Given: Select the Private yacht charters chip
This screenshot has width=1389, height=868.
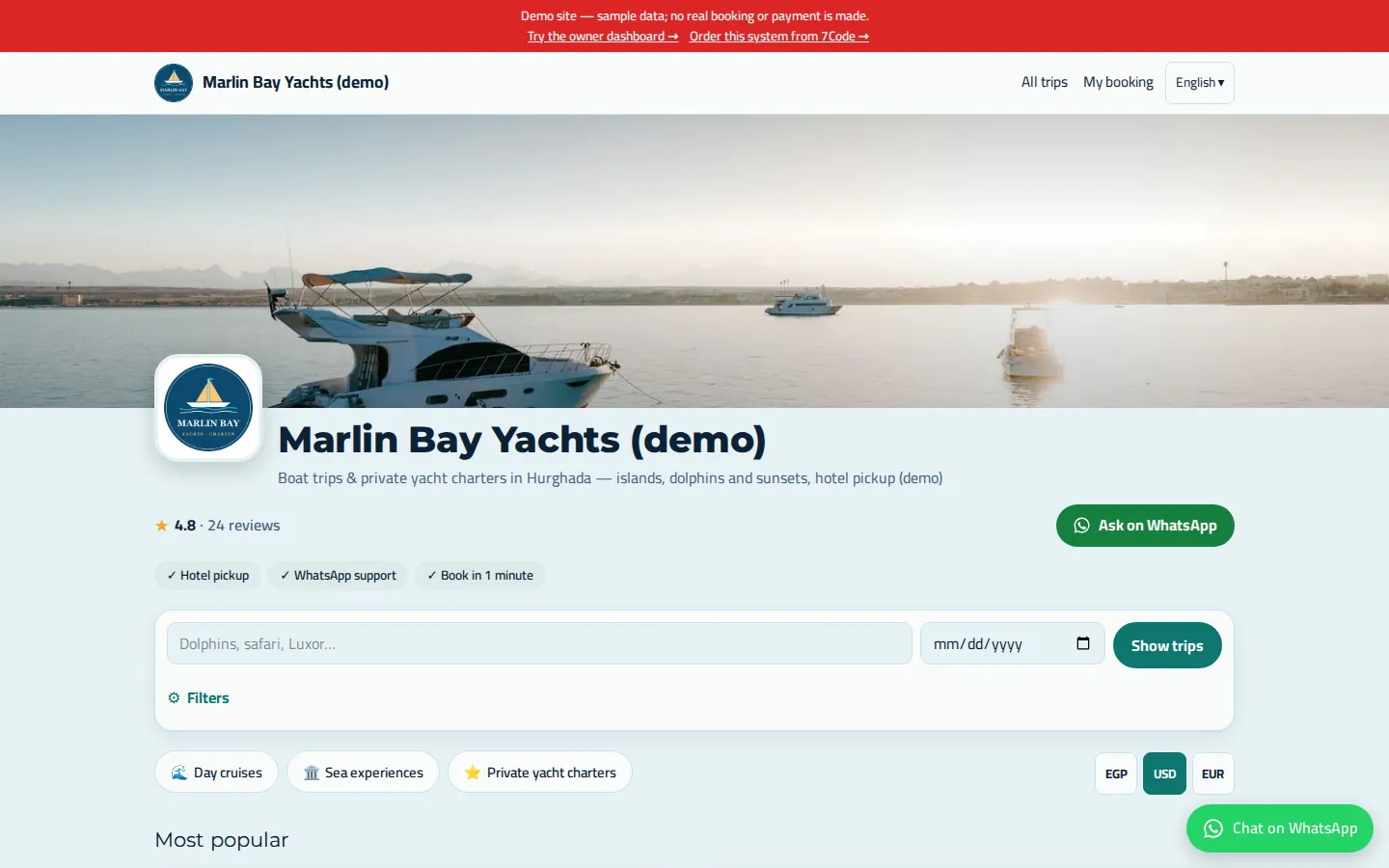Looking at the screenshot, I should [x=540, y=773].
